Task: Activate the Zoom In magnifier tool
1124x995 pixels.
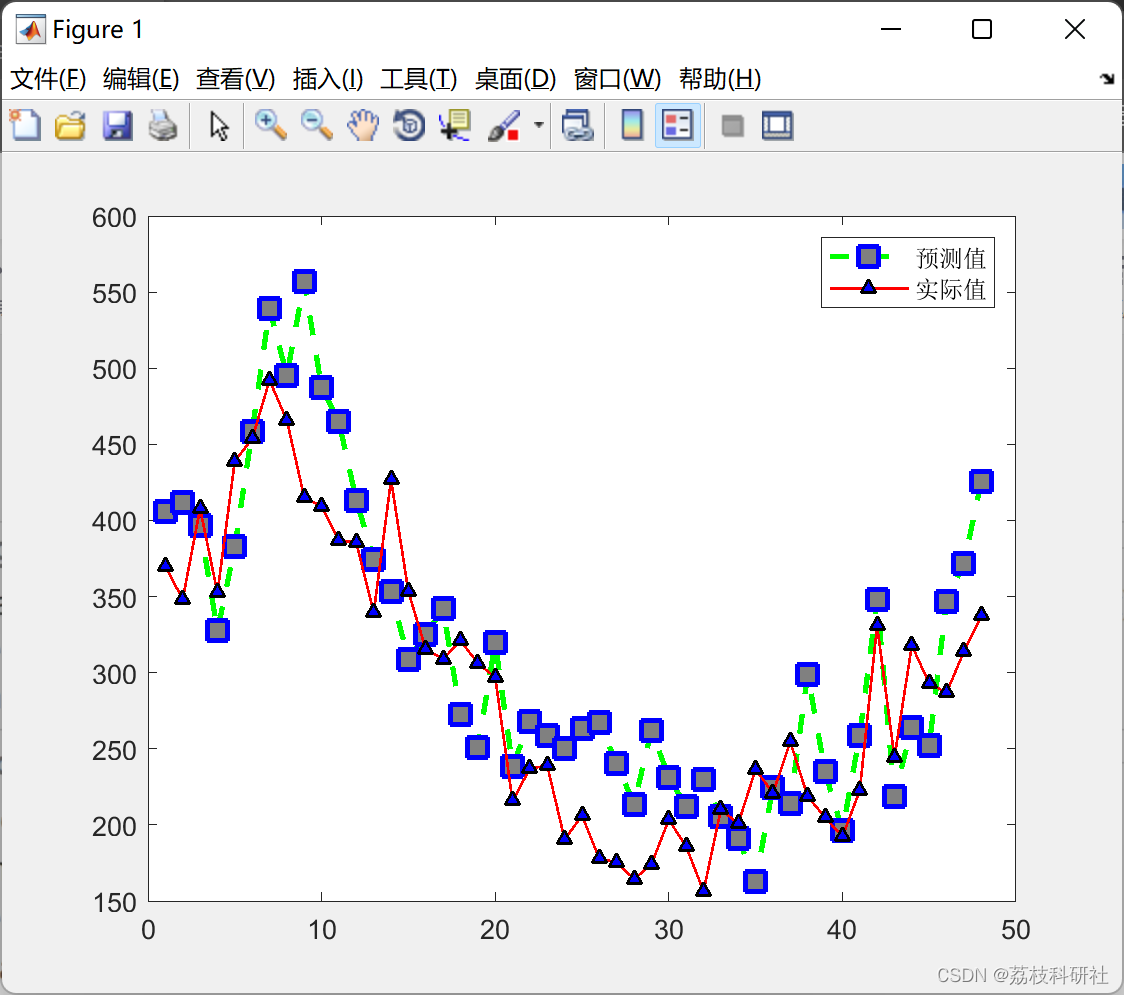Action: (270, 125)
